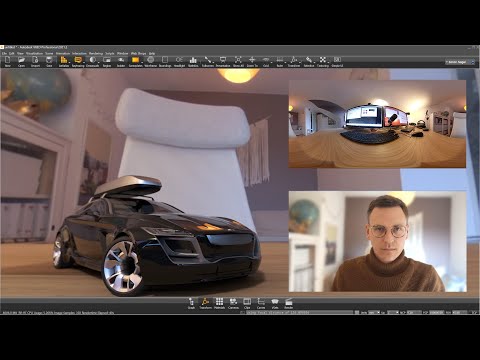
Task: Expand the Backplate options arrow
Action: (x=142, y=62)
